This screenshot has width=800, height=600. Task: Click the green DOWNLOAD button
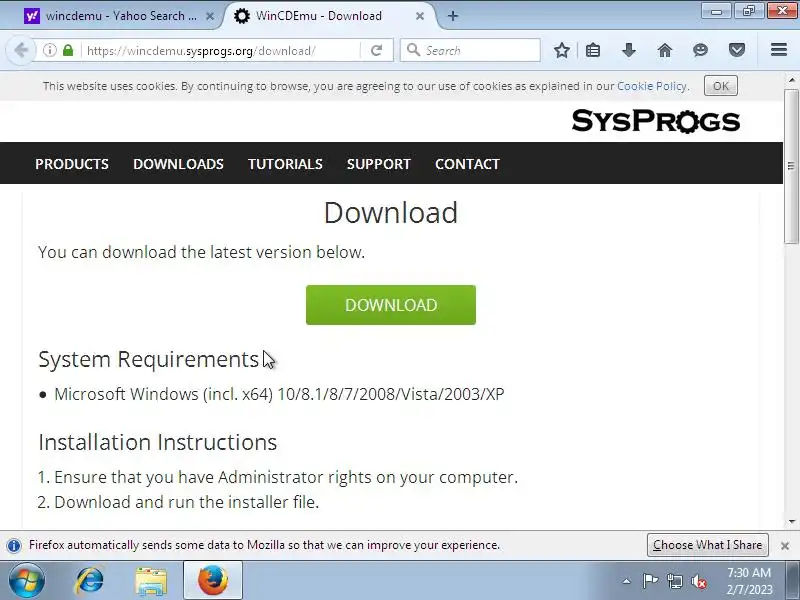[x=391, y=305]
